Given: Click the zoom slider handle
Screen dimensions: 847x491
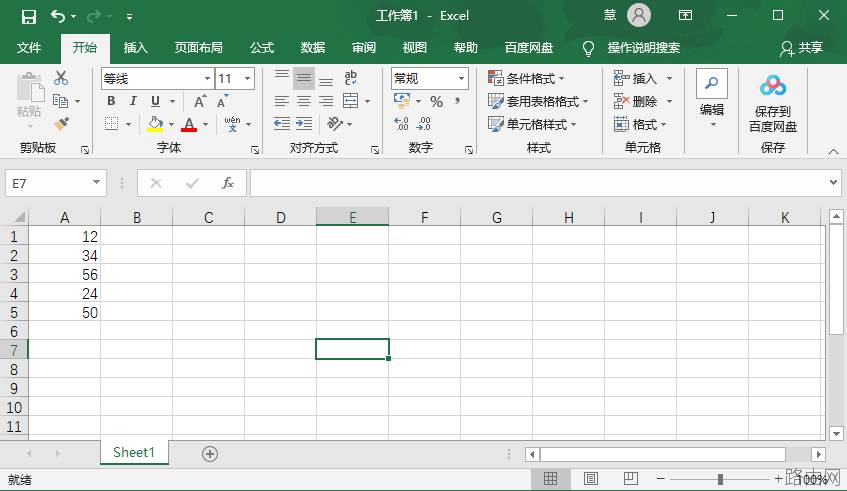Looking at the screenshot, I should click(720, 479).
